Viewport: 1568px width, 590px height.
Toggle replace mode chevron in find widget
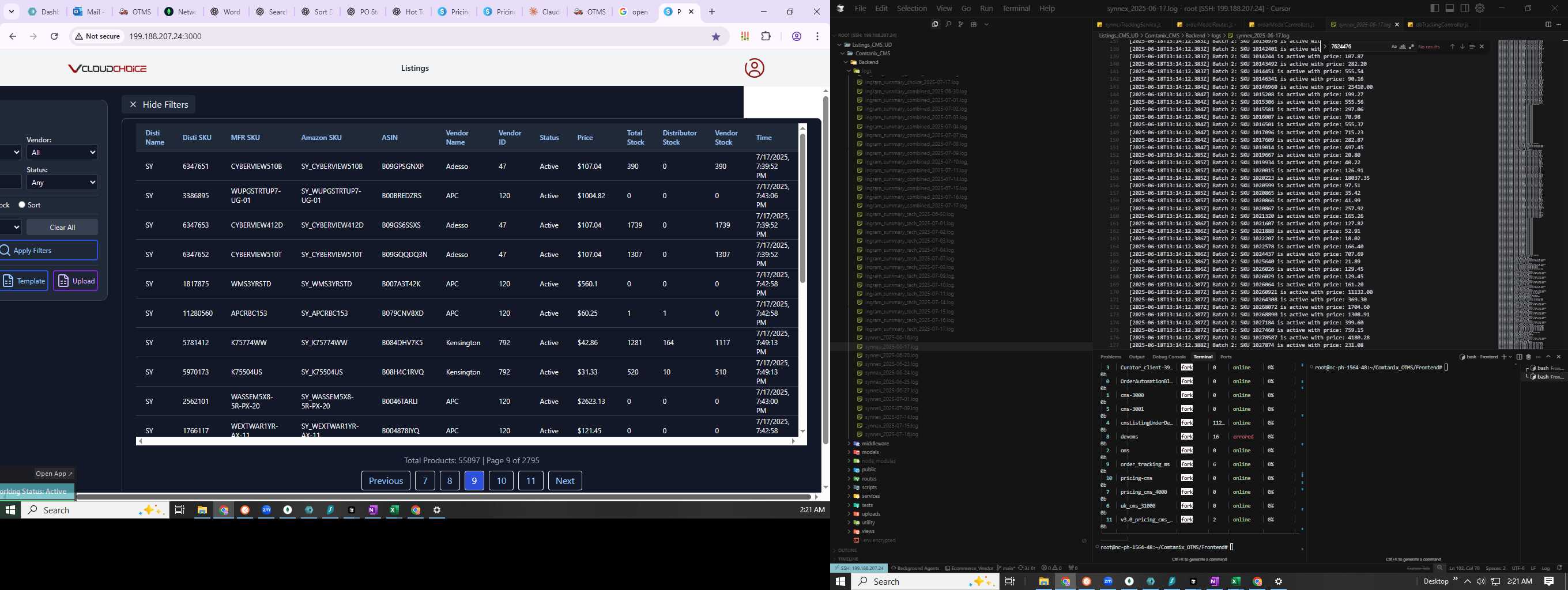tap(1325, 47)
